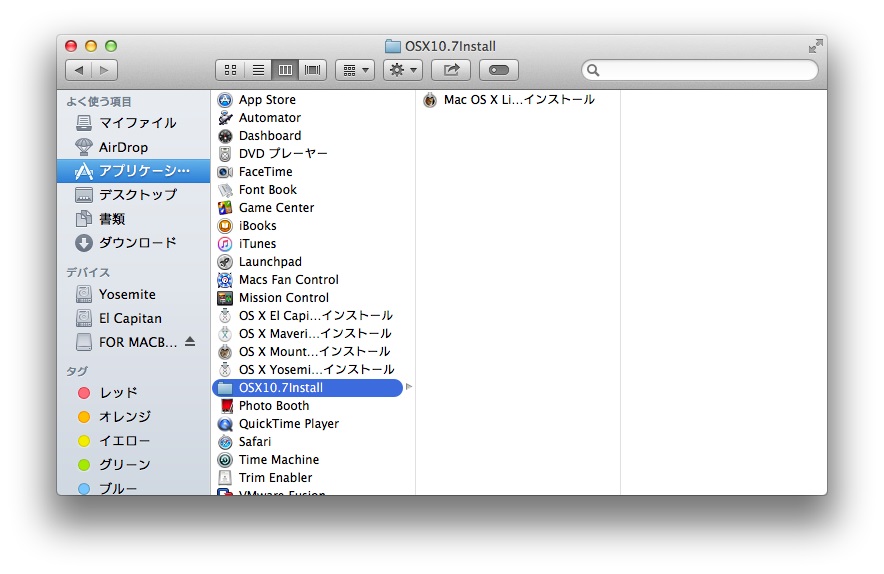Switch to column view
Image resolution: width=884 pixels, height=574 pixels.
pos(285,70)
